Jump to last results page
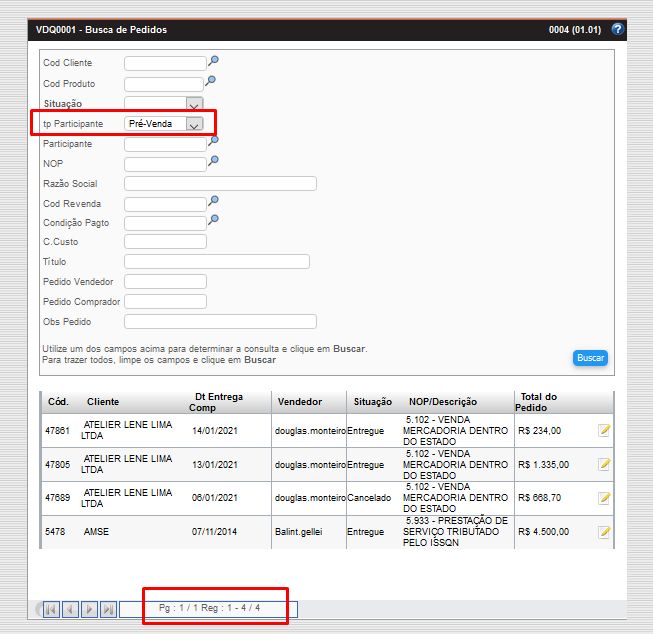Viewport: 653px width, 634px height. (x=108, y=609)
